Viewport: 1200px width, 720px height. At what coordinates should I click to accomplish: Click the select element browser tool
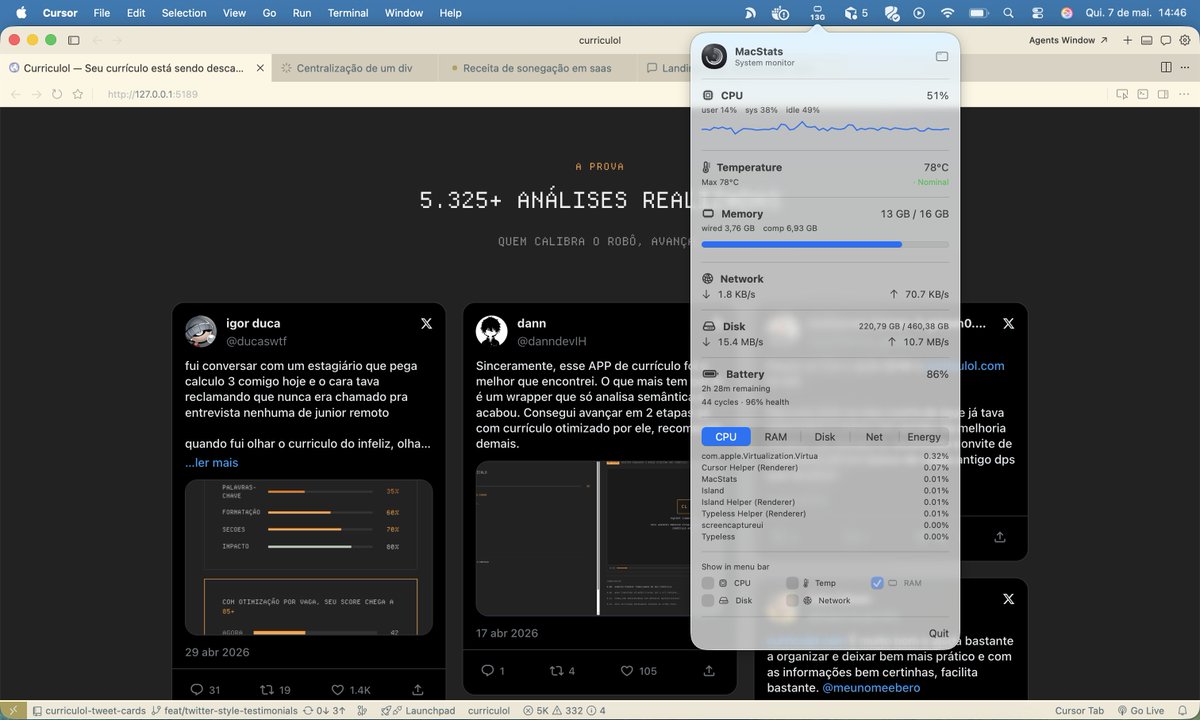[x=1122, y=94]
